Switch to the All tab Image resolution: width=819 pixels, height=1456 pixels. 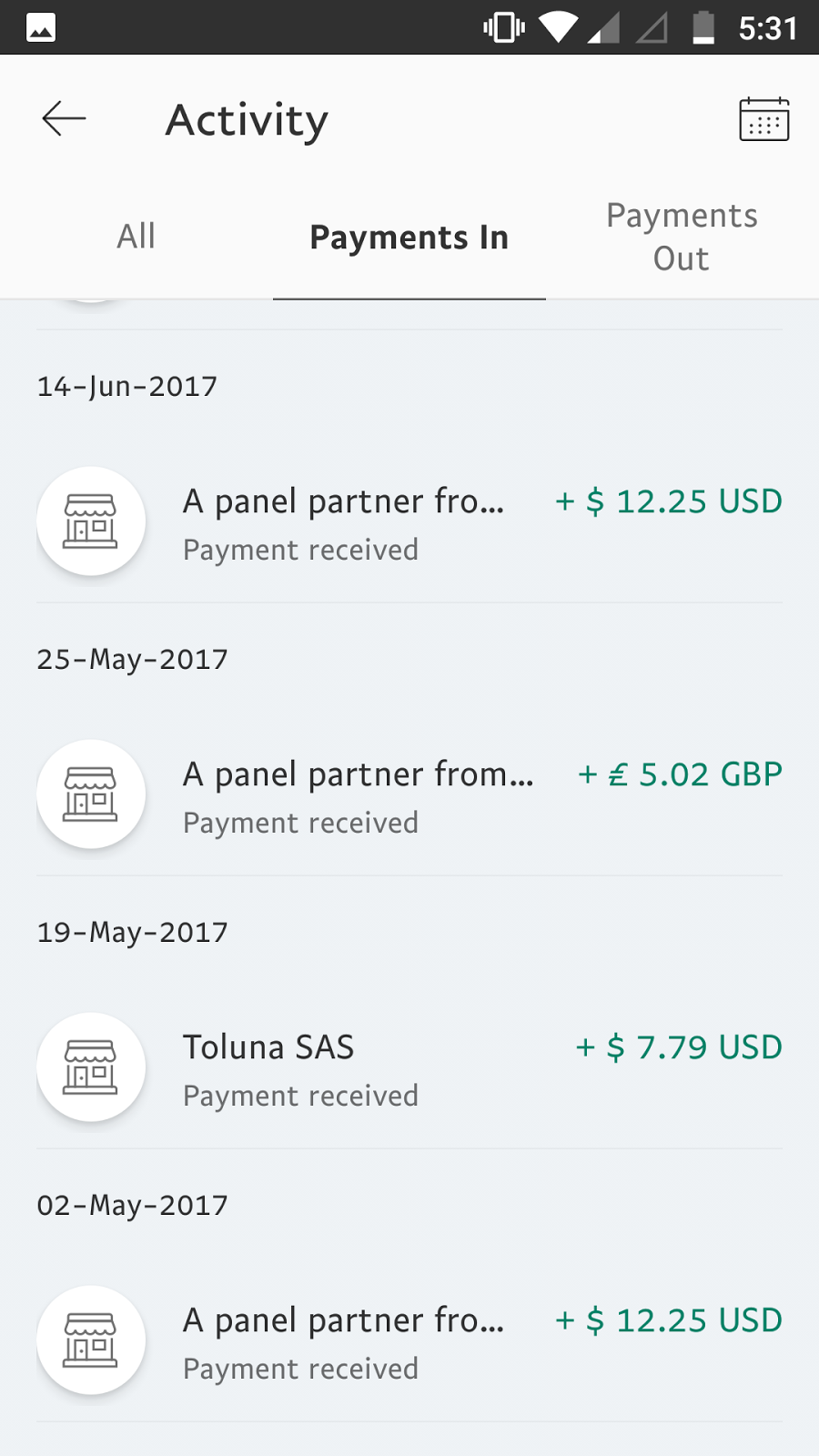pos(136,237)
